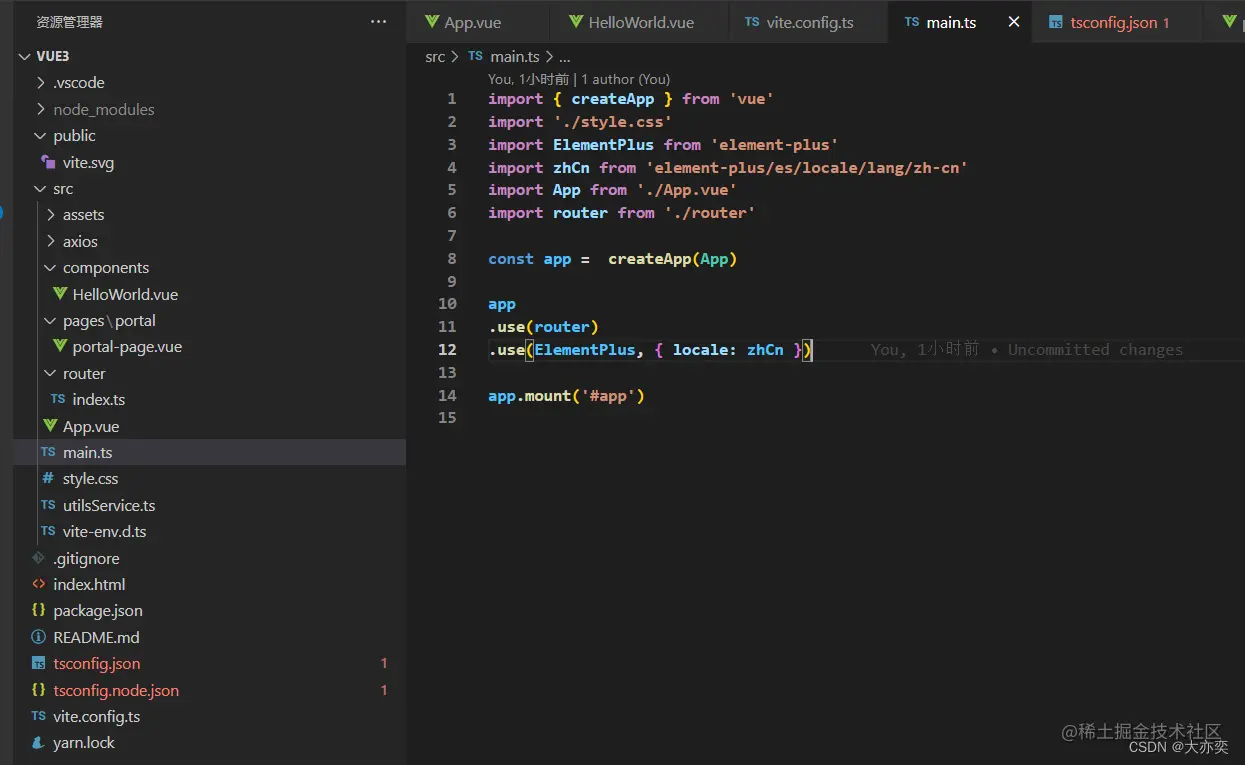
Task: Click line number 8 in the gutter
Action: pyautogui.click(x=452, y=259)
